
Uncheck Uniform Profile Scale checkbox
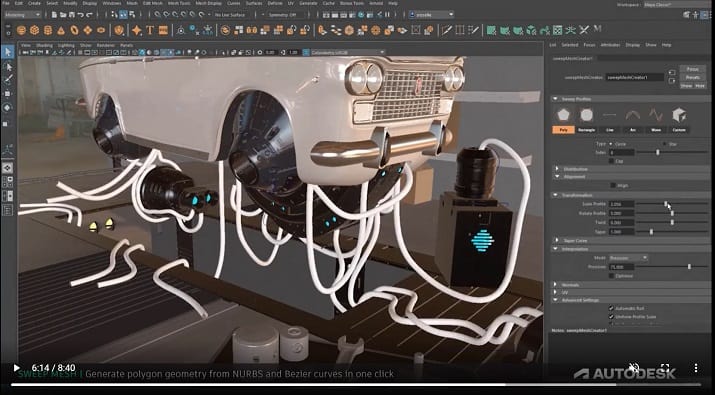(611, 317)
